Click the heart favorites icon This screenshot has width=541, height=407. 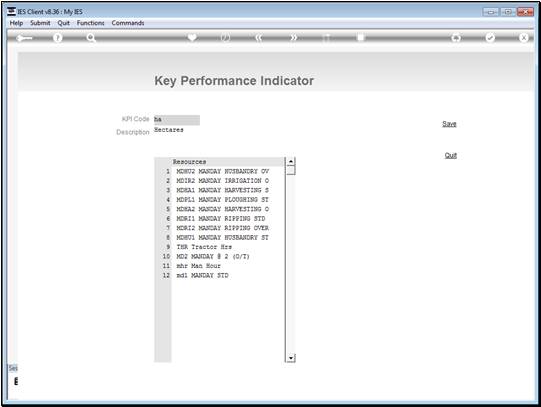click(192, 37)
